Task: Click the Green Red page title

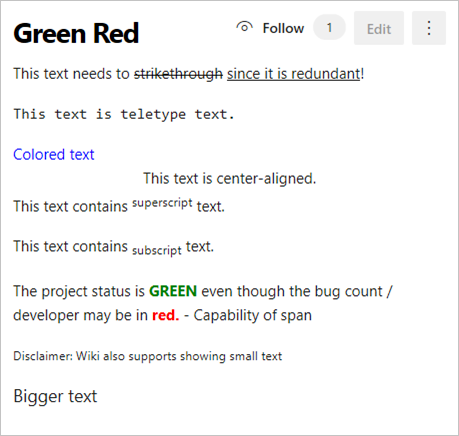Action: pos(76,33)
